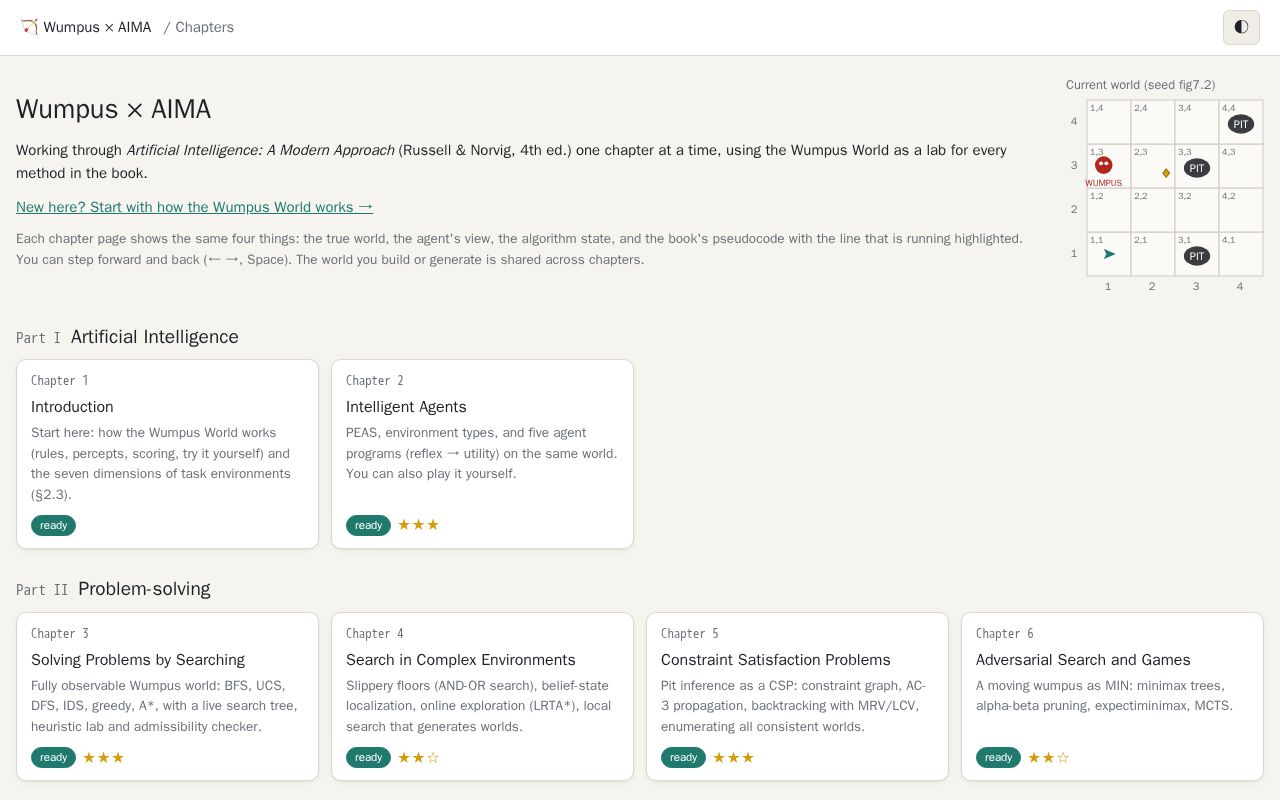This screenshot has height=800, width=1280.
Task: Click the PIT marker in cell 4,4
Action: (x=1241, y=124)
